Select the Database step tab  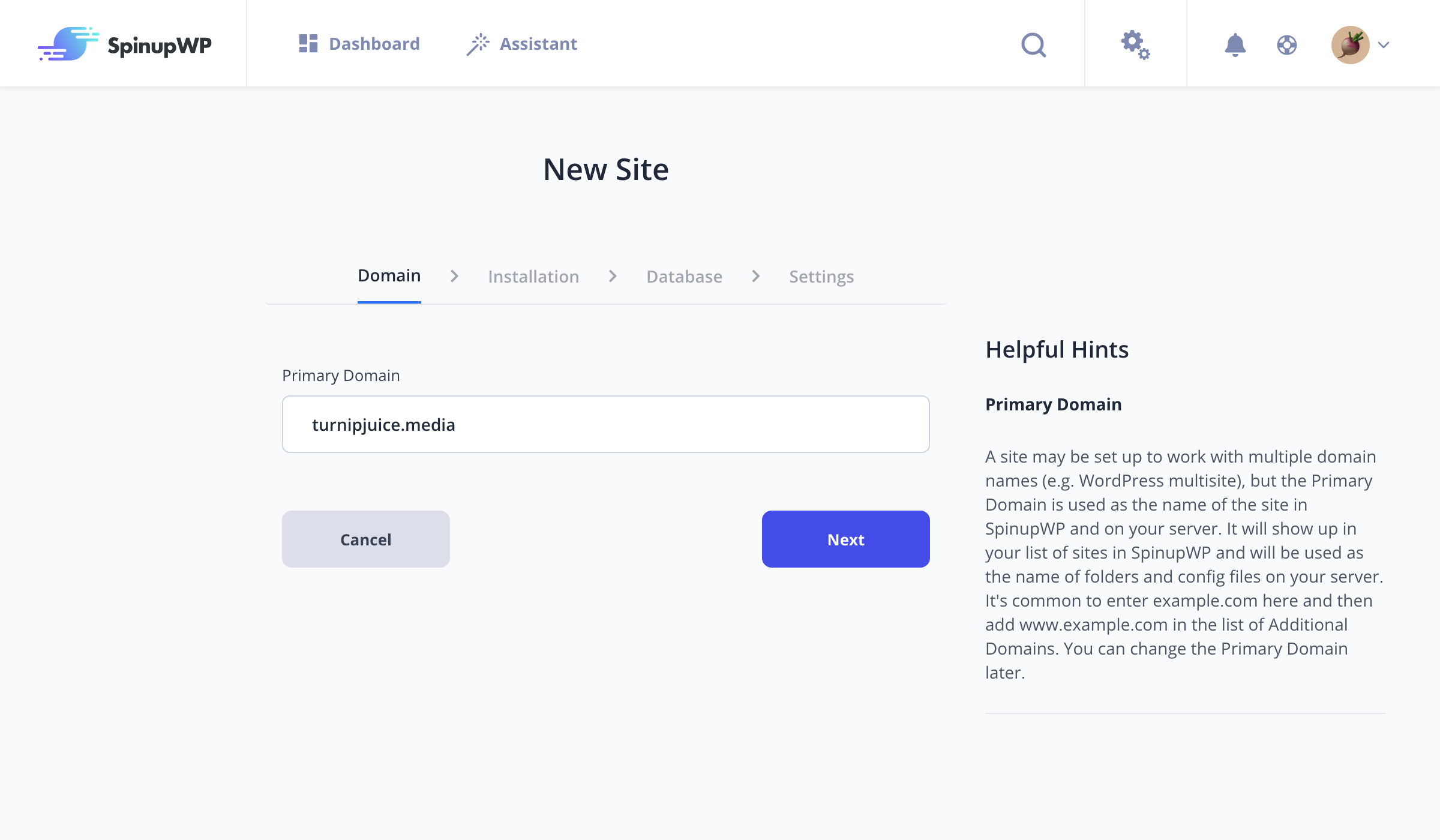tap(683, 276)
